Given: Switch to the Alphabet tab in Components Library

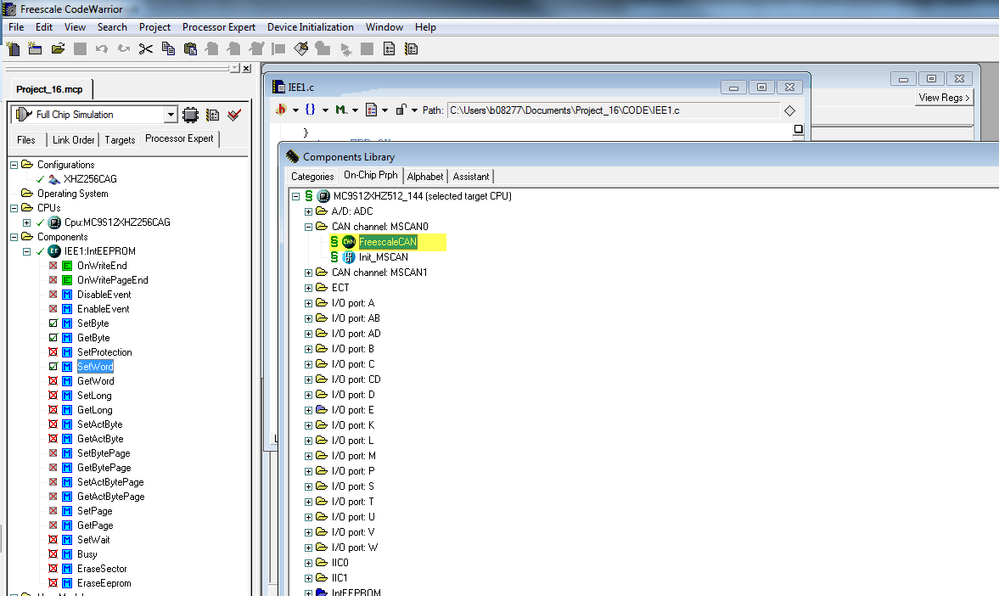Looking at the screenshot, I should tap(425, 177).
